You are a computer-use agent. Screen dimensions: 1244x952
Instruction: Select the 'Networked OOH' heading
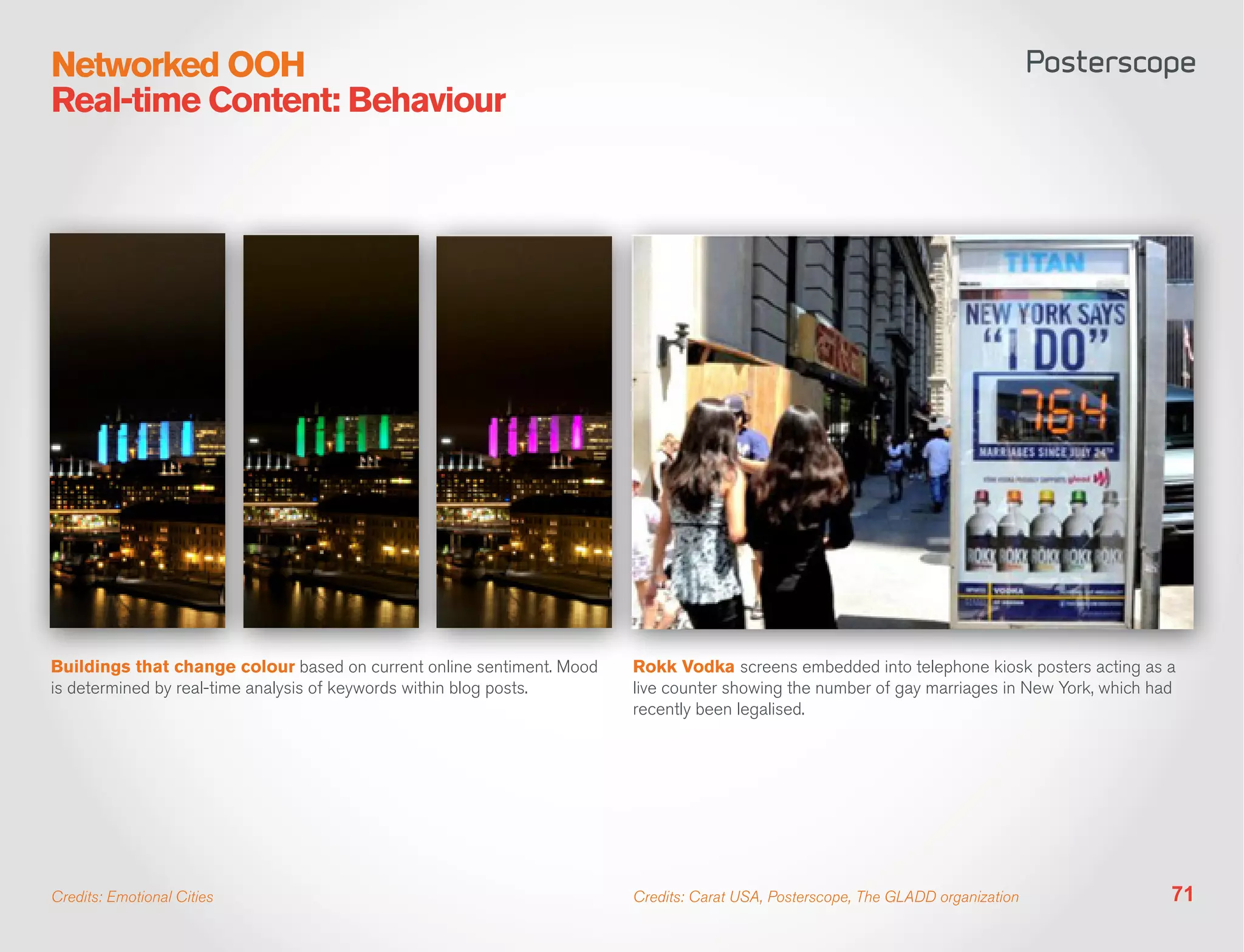point(178,64)
